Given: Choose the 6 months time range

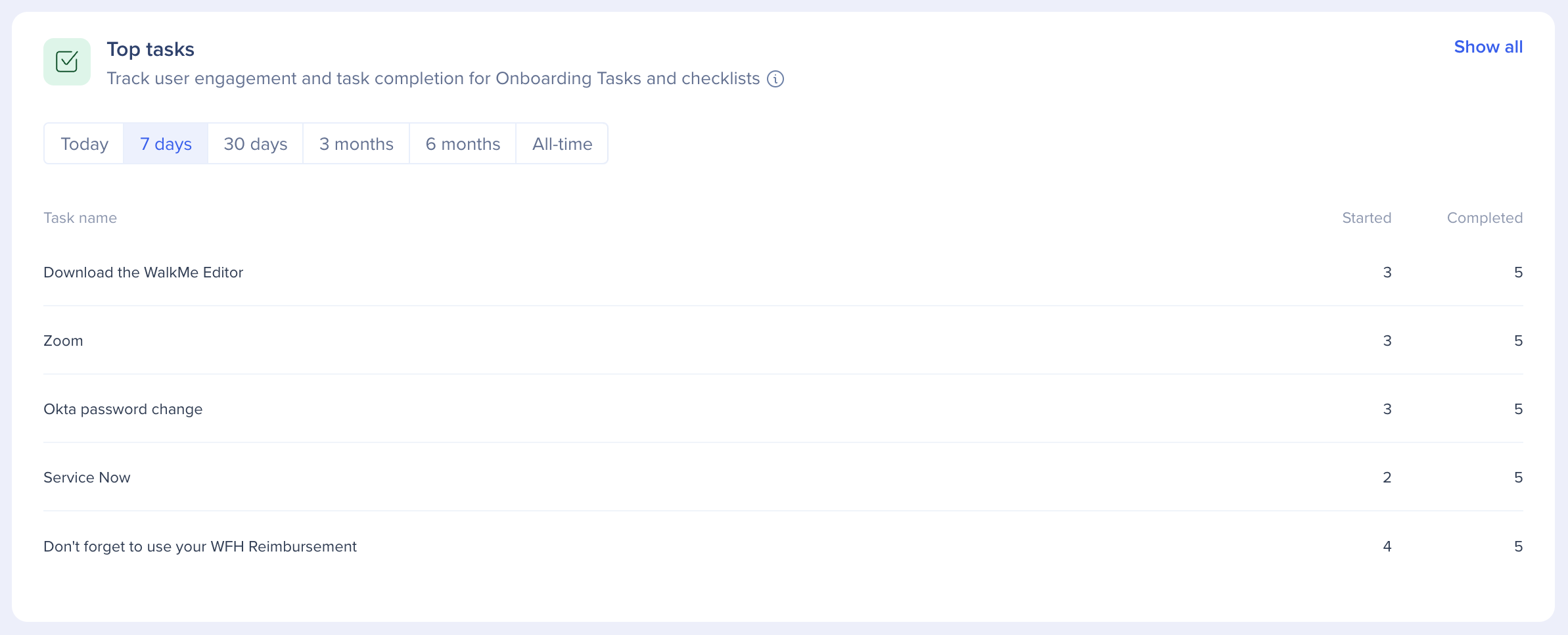Looking at the screenshot, I should [x=463, y=144].
